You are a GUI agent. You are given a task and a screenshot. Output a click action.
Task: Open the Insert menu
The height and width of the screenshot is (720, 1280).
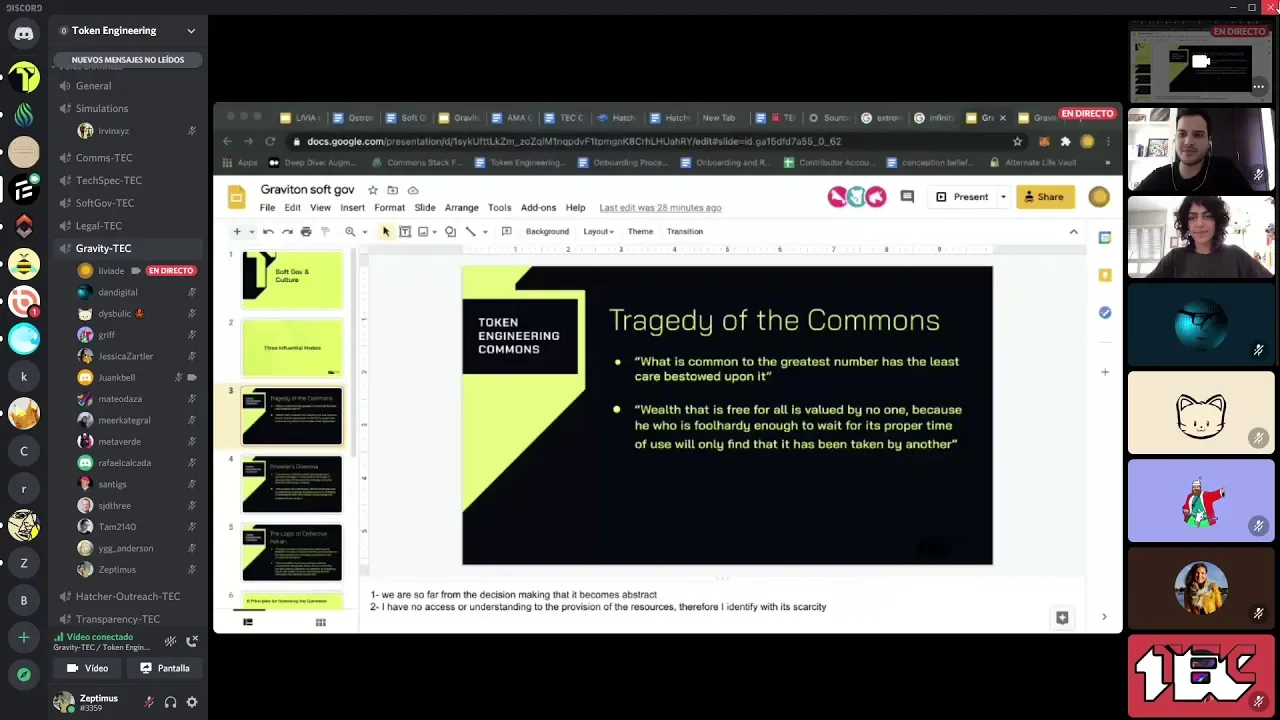(352, 208)
